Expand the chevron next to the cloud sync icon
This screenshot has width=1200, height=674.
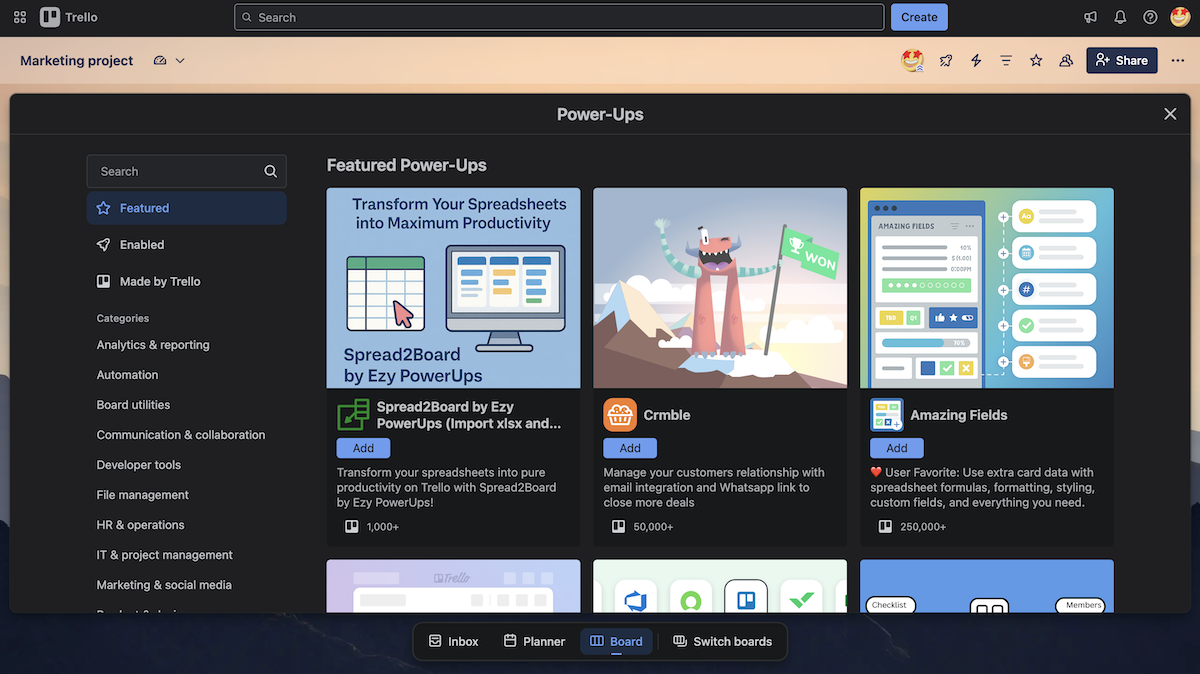coord(181,60)
